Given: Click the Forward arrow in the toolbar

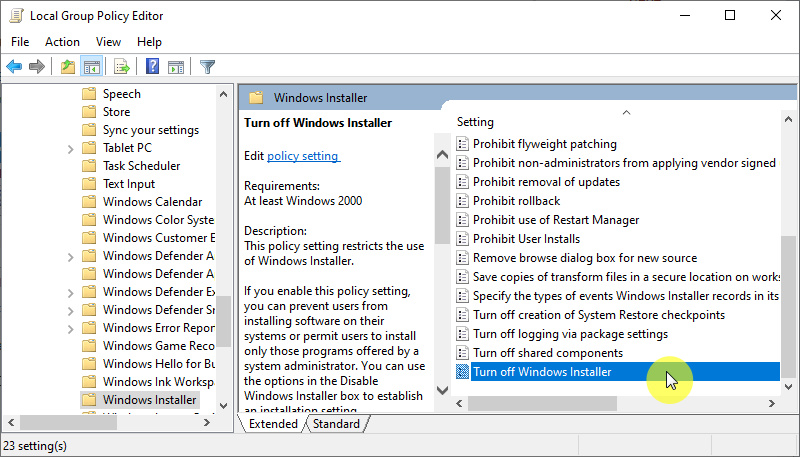Looking at the screenshot, I should point(37,67).
